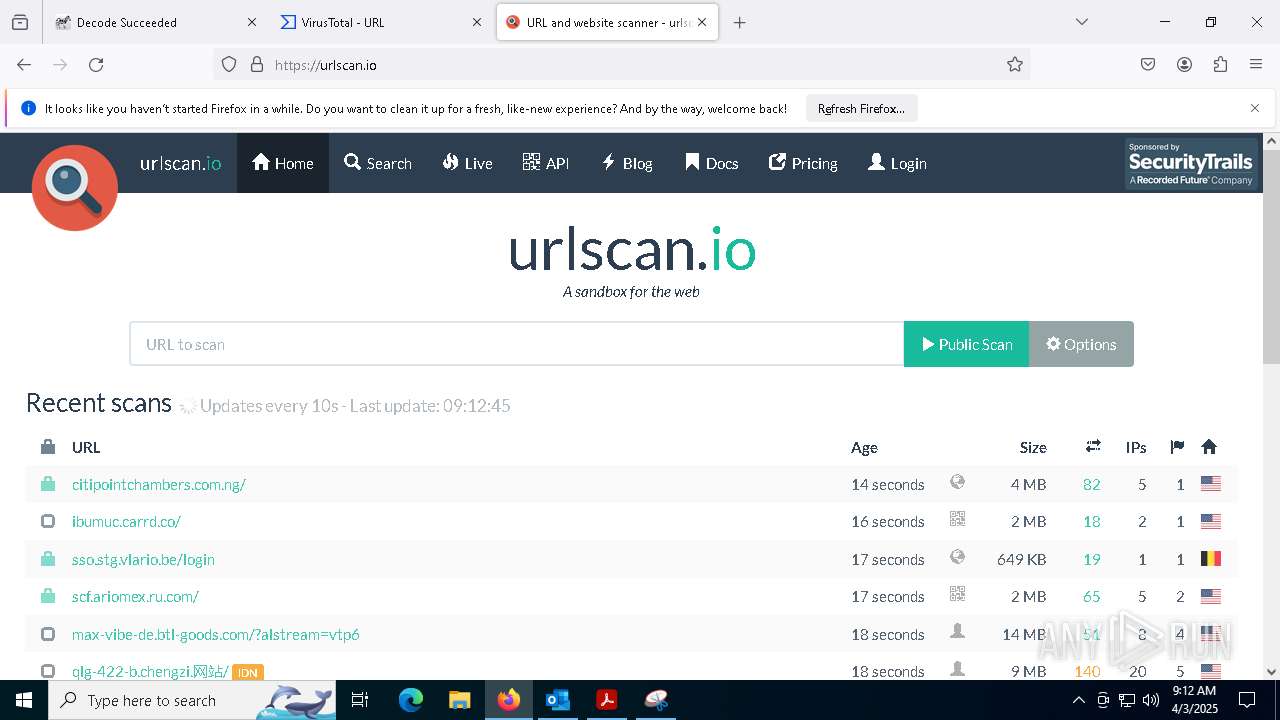The height and width of the screenshot is (720, 1280).
Task: Go back to the previous page
Action: [24, 65]
